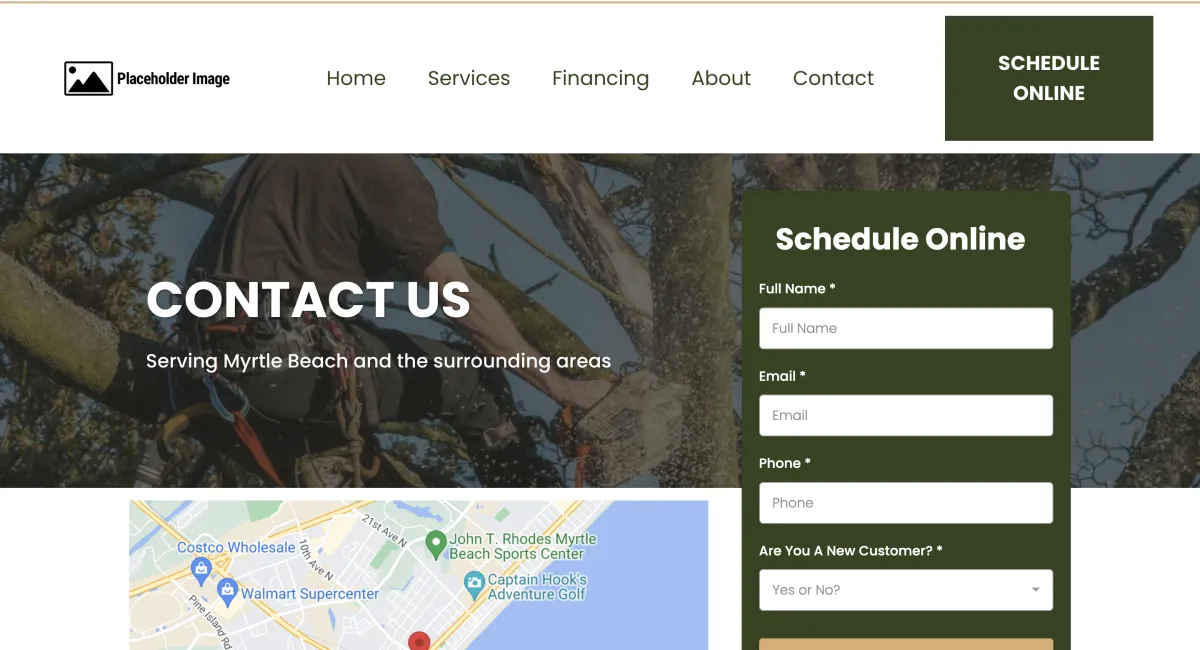Click the Schedule Online header button
Image resolution: width=1200 pixels, height=650 pixels.
coord(1049,78)
